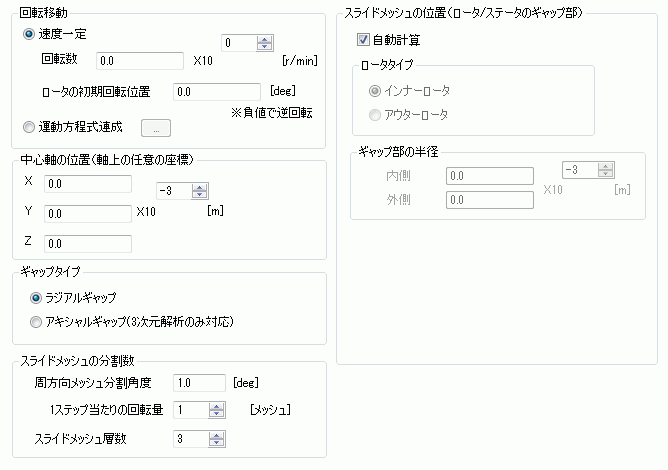The width and height of the screenshot is (668, 470).
Task: Toggle the 自動計算 checkbox
Action: click(x=362, y=41)
